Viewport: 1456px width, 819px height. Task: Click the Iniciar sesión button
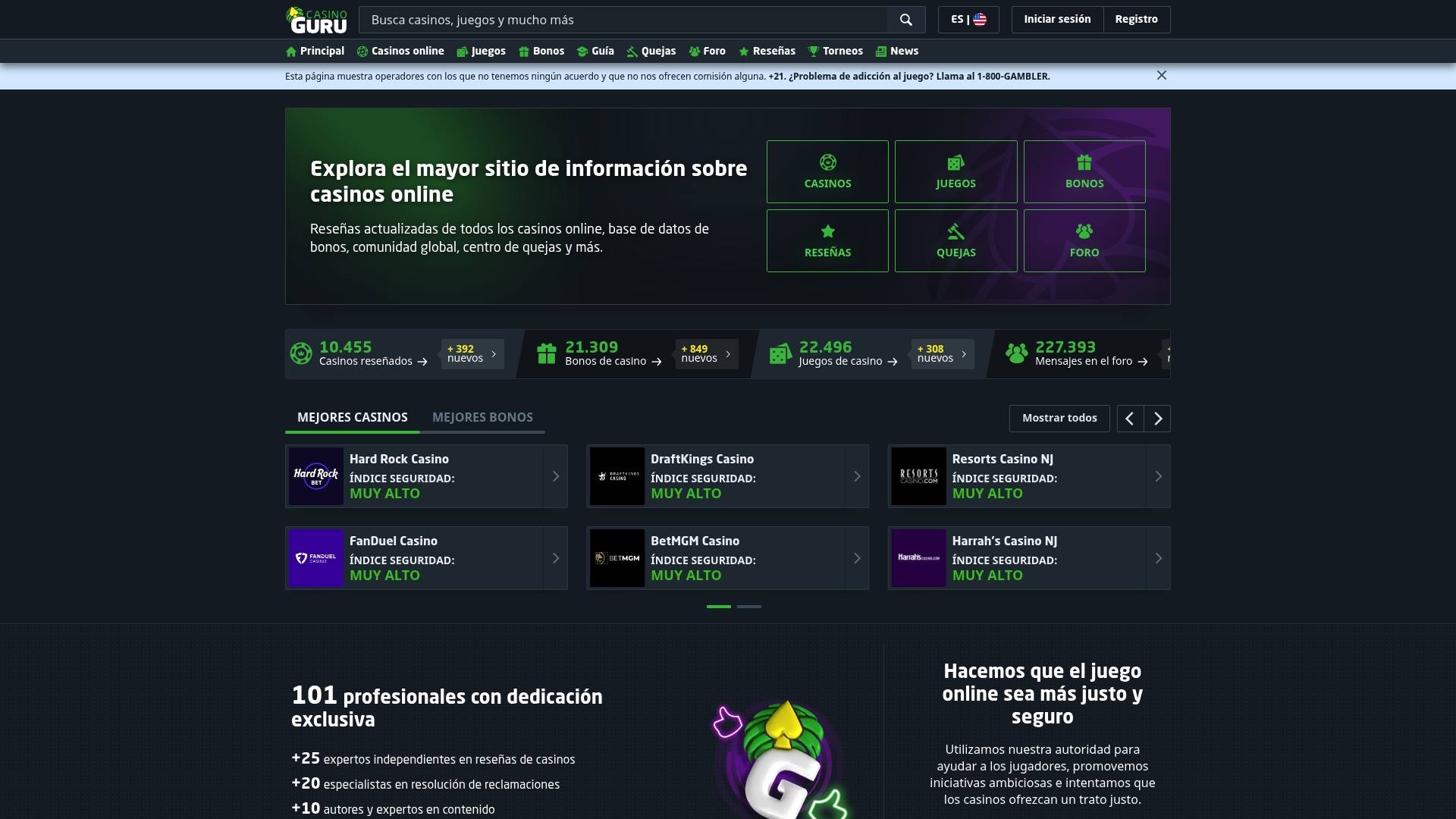pyautogui.click(x=1056, y=20)
